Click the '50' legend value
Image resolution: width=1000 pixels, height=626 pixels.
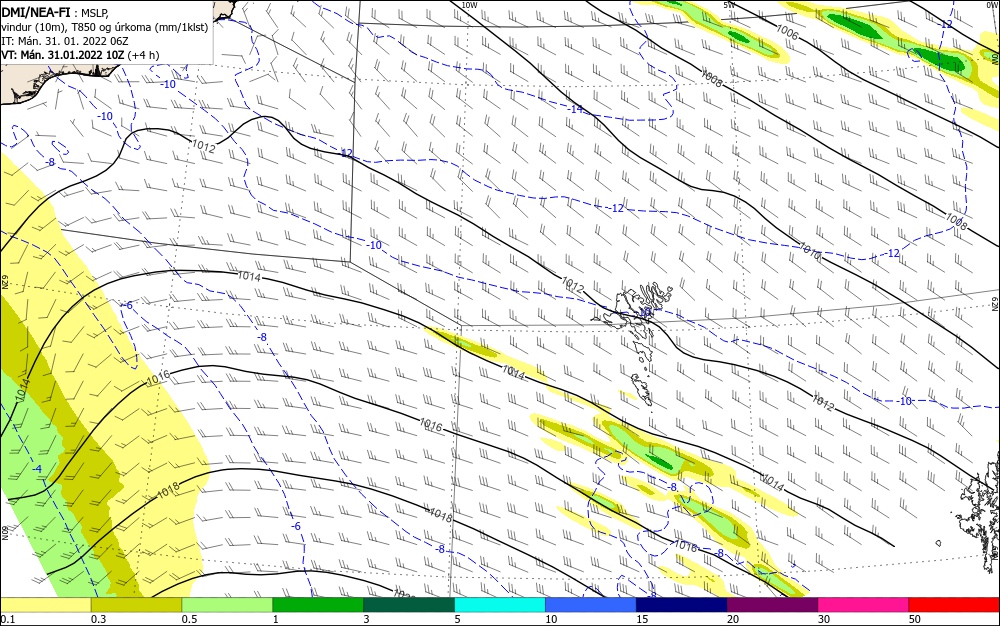coord(915,619)
